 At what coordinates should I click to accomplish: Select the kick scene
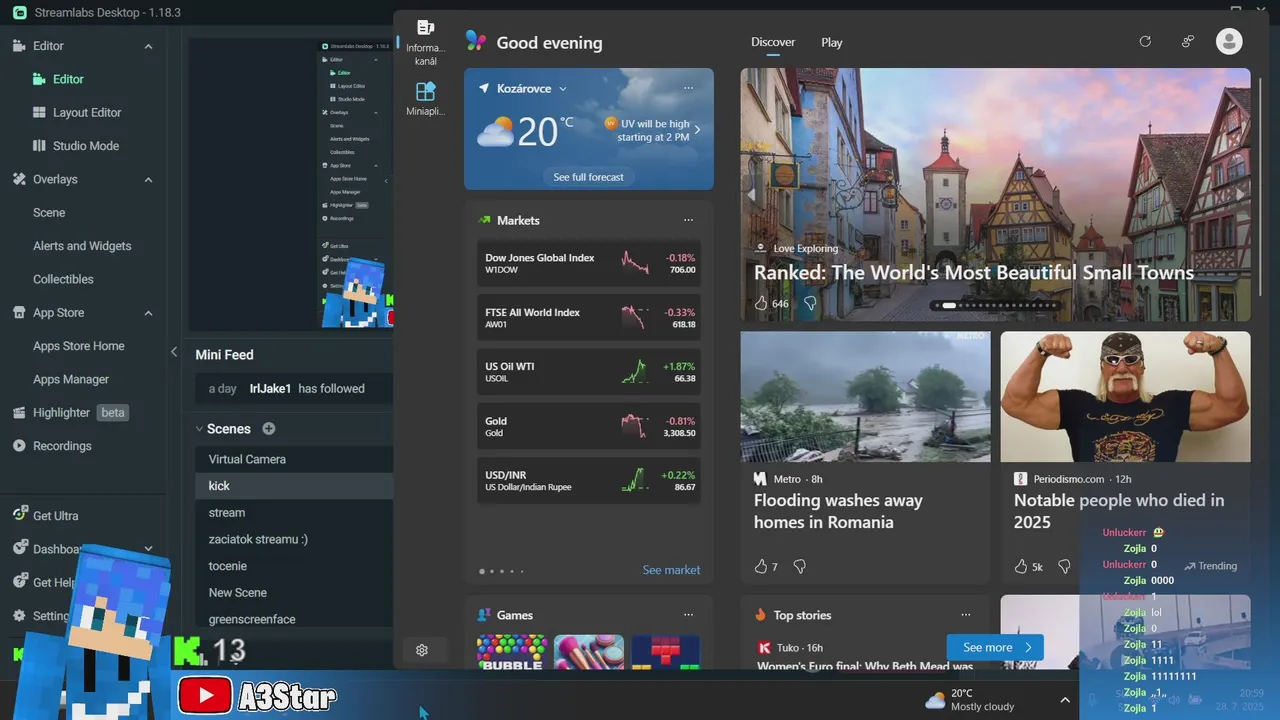[x=293, y=486]
